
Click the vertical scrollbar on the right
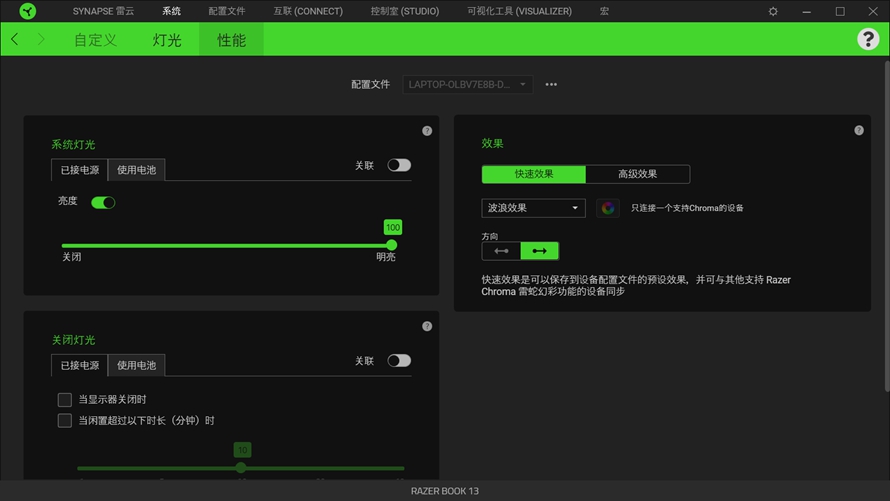(x=887, y=226)
